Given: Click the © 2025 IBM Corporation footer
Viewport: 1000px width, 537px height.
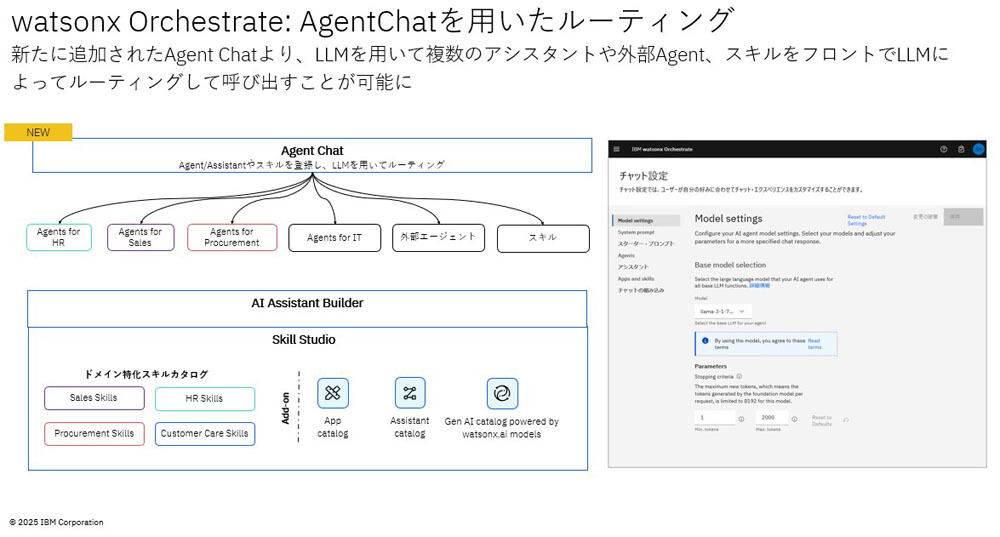Looking at the screenshot, I should pos(56,522).
